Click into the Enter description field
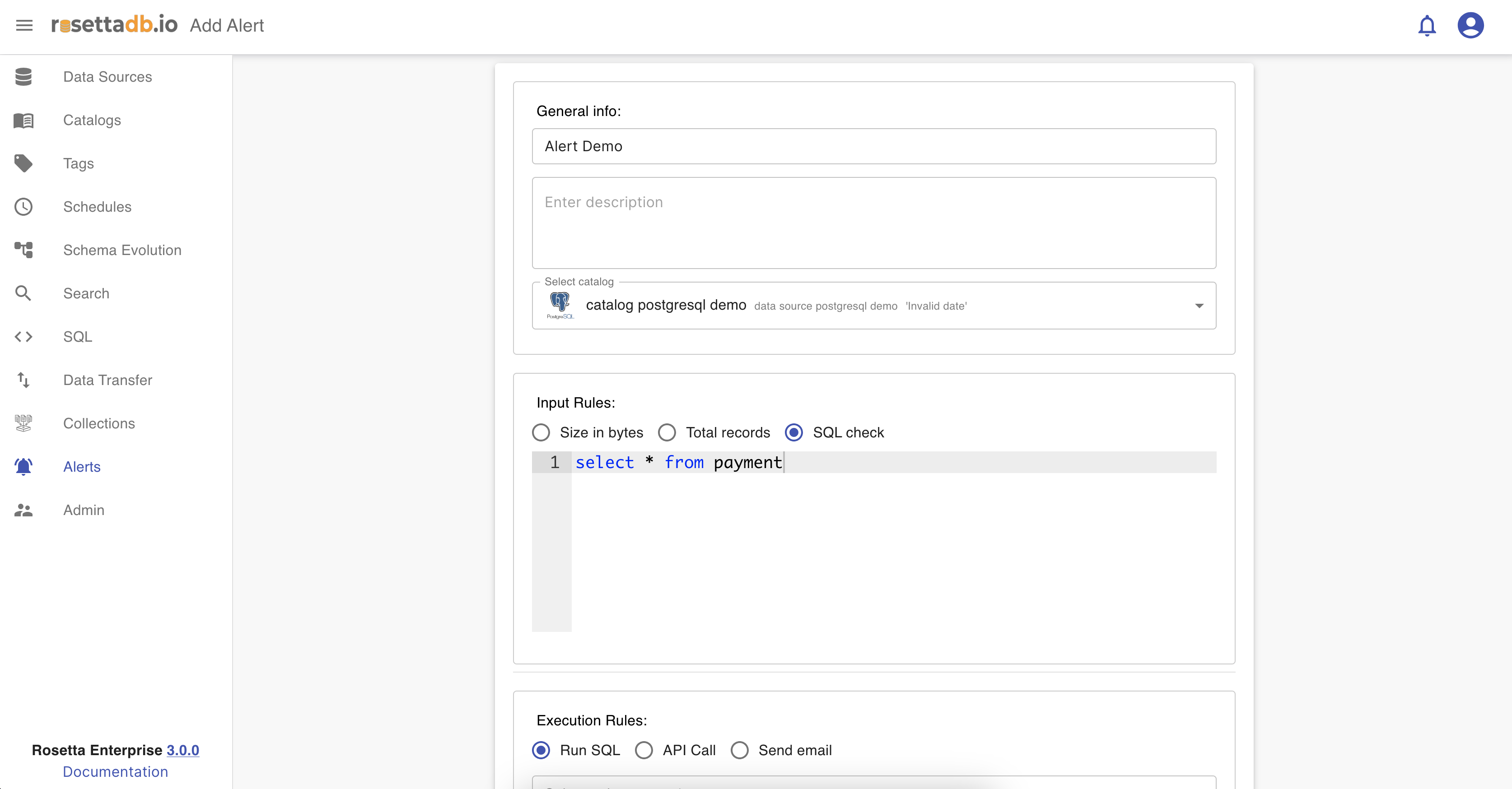 (873, 223)
